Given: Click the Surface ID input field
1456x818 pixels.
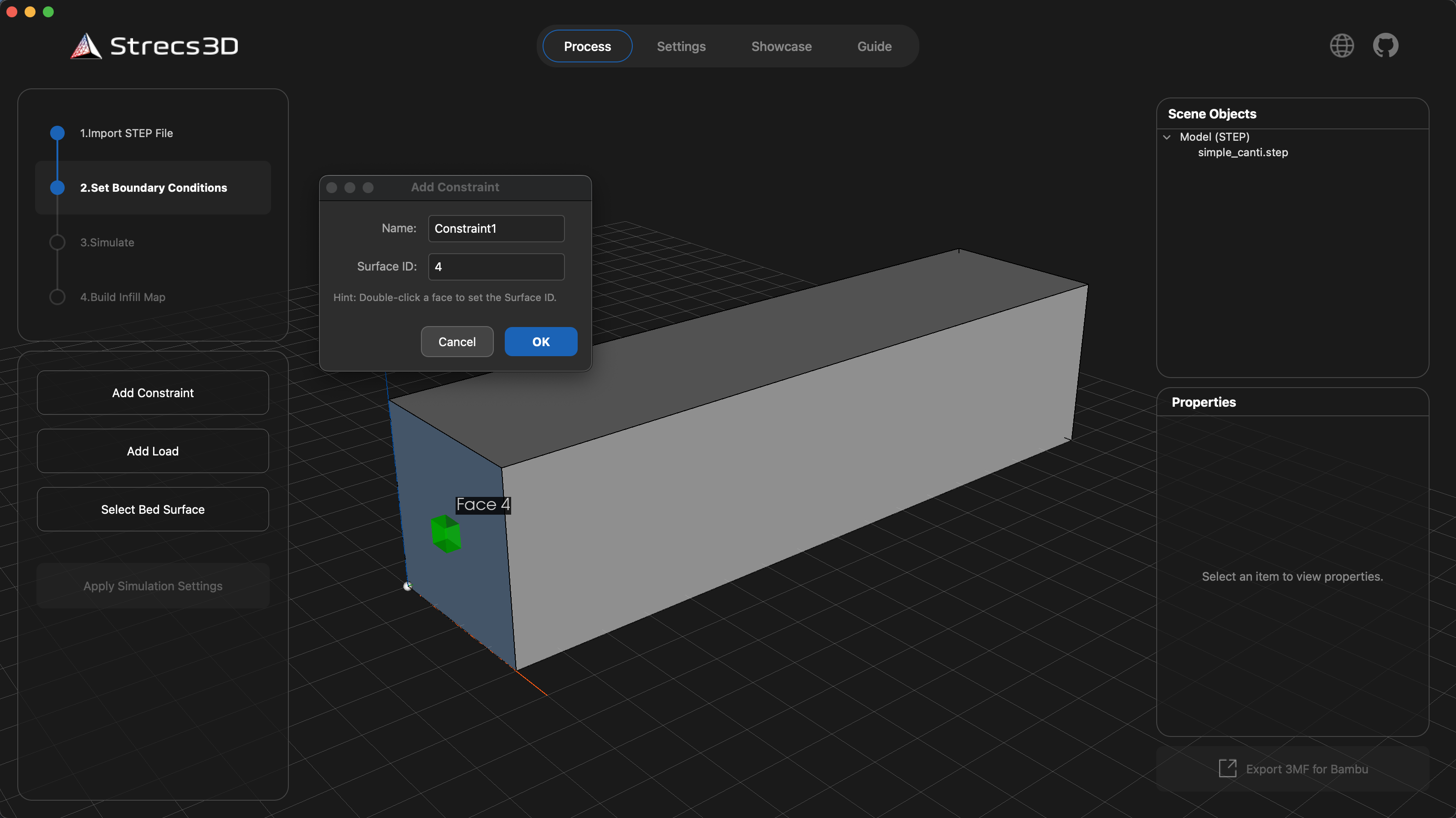Looking at the screenshot, I should tap(496, 266).
